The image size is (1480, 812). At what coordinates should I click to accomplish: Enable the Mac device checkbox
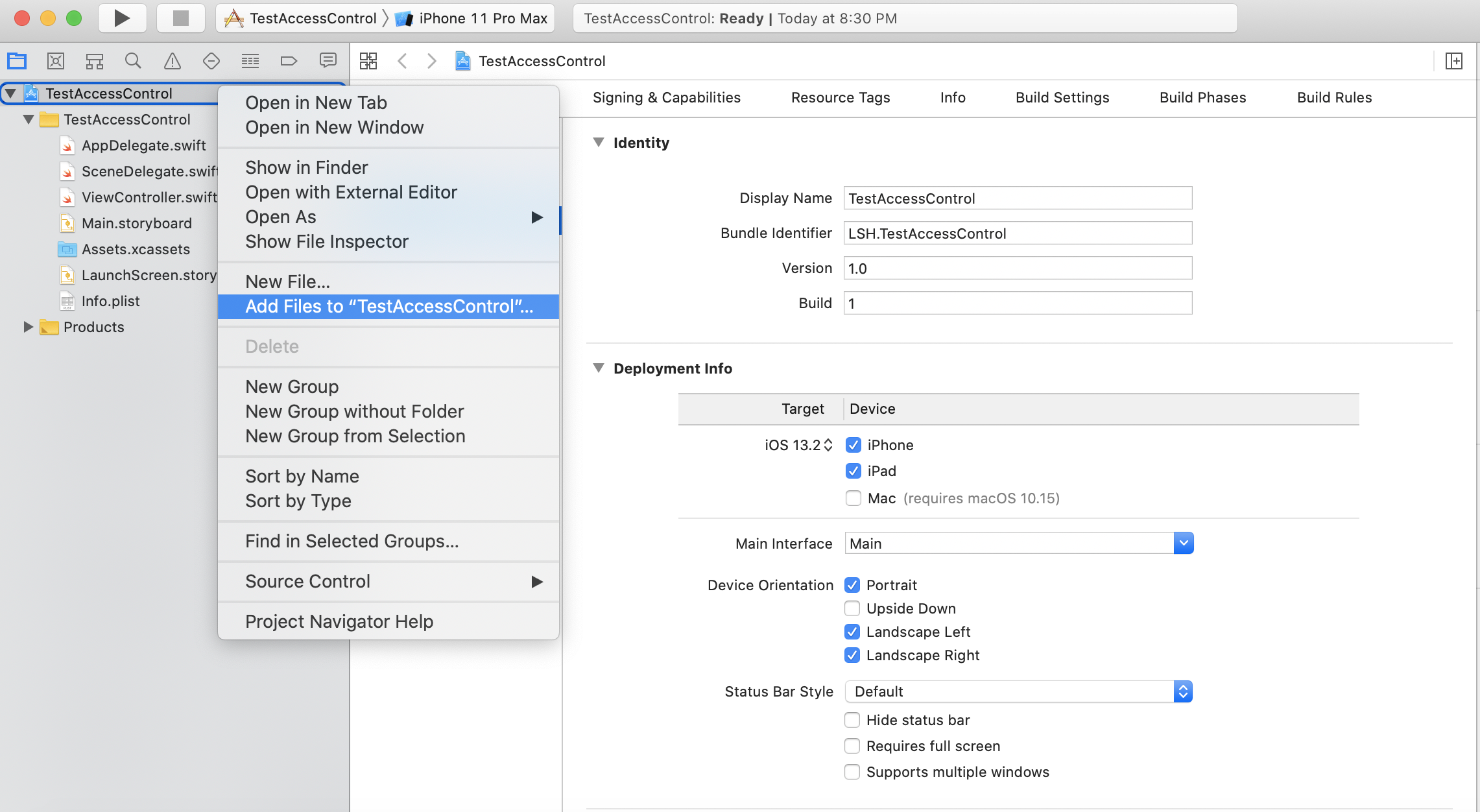[x=853, y=498]
